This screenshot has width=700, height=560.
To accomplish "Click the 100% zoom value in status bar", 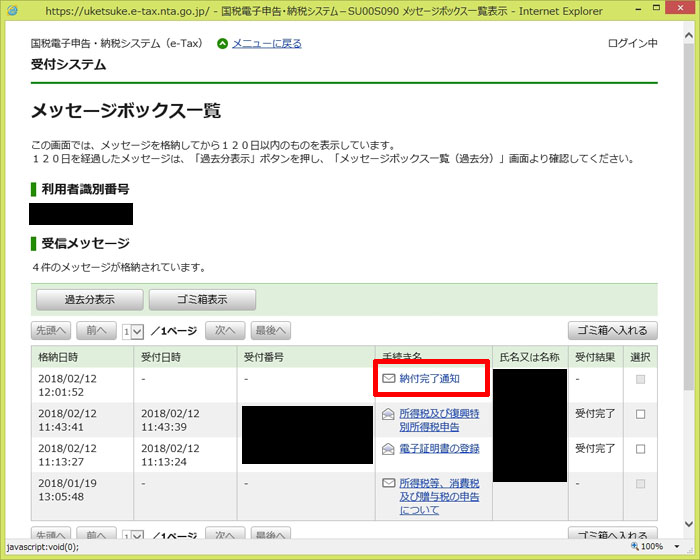I will [x=652, y=547].
